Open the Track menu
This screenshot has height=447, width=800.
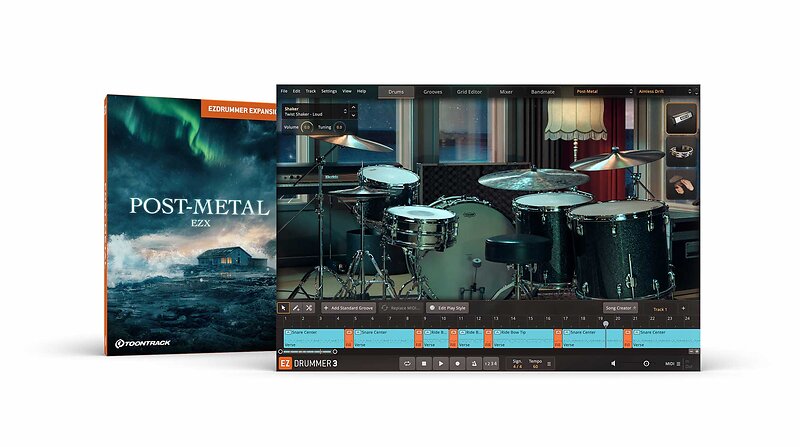pyautogui.click(x=311, y=91)
